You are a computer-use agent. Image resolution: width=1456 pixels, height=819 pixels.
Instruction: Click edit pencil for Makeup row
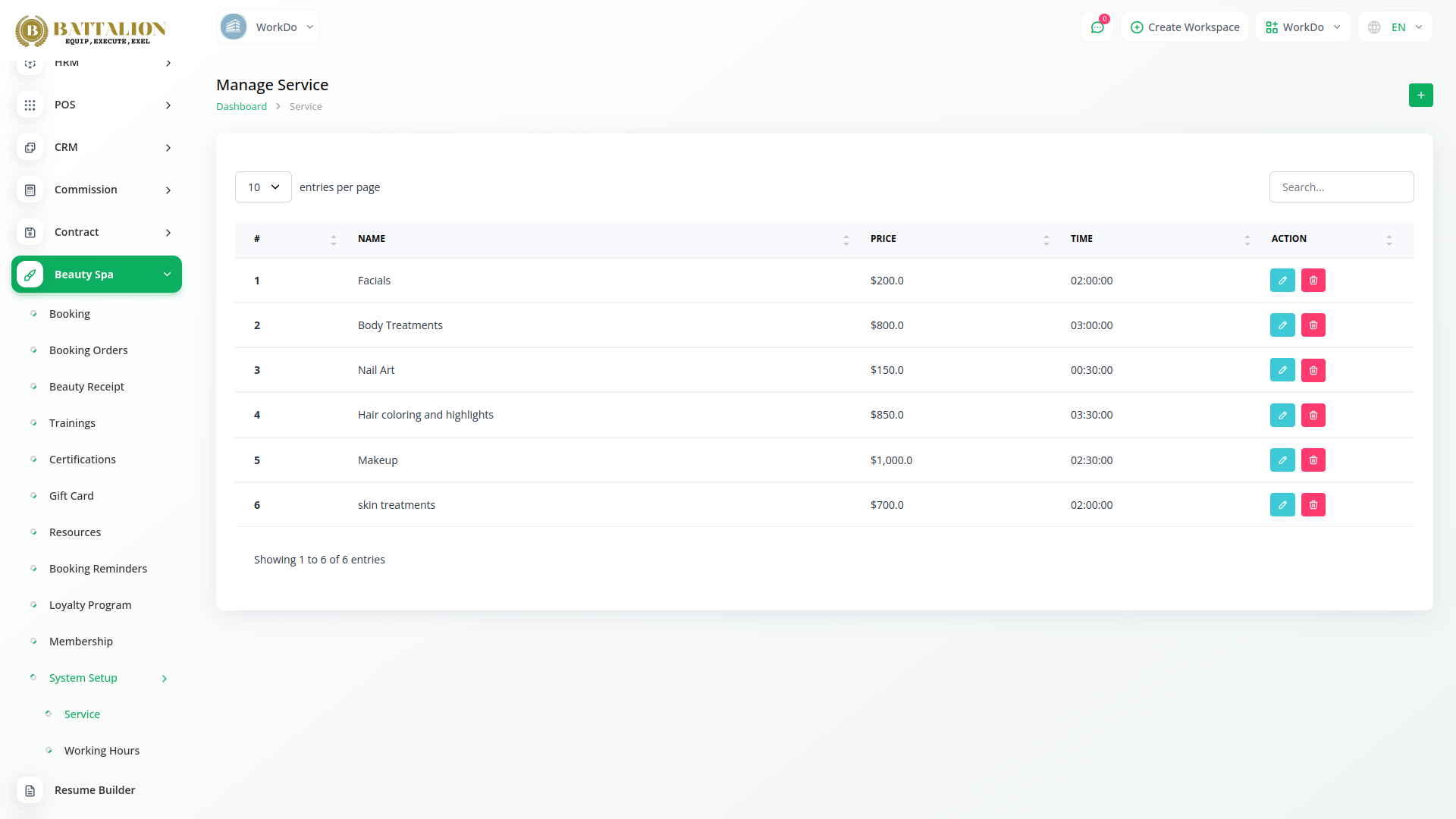coord(1282,460)
